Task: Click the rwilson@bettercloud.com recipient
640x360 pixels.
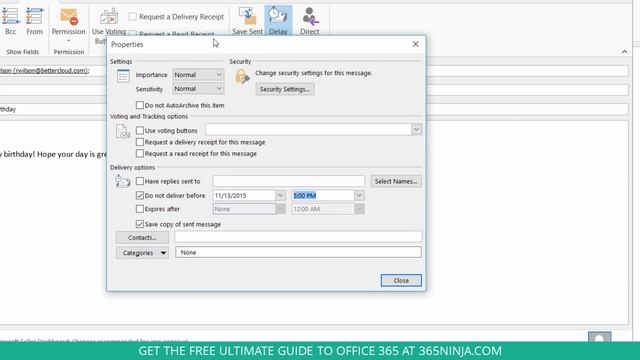Action: pos(44,71)
